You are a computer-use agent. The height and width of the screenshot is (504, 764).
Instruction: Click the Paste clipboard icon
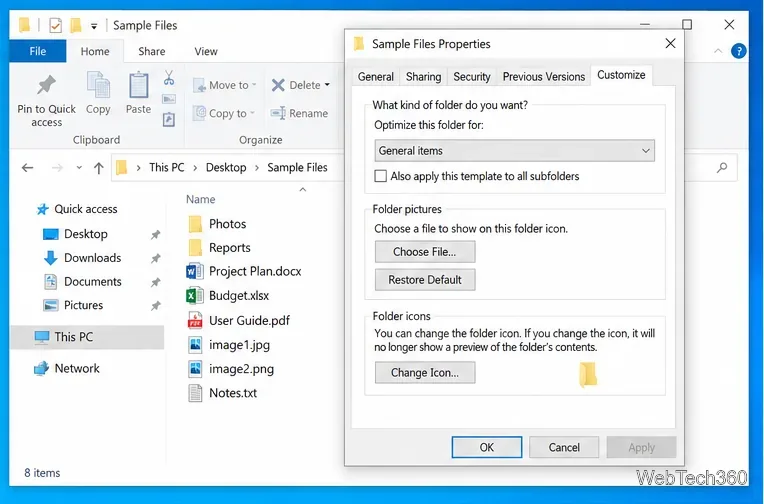point(138,85)
